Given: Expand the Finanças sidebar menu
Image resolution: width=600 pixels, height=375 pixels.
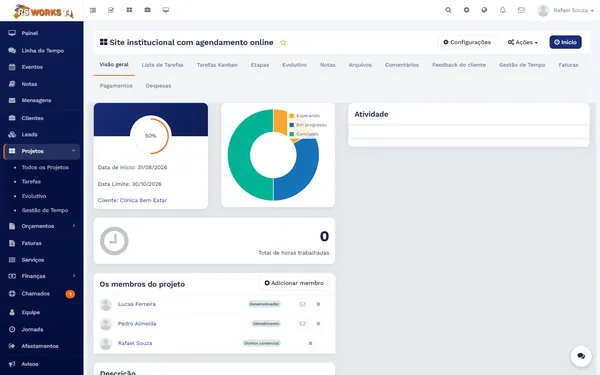Looking at the screenshot, I should (42, 276).
